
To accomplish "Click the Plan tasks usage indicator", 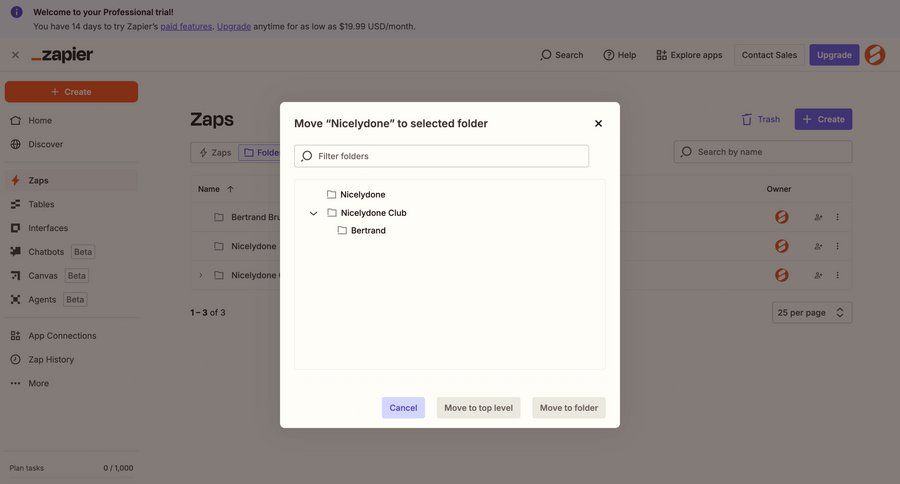I will [71, 468].
